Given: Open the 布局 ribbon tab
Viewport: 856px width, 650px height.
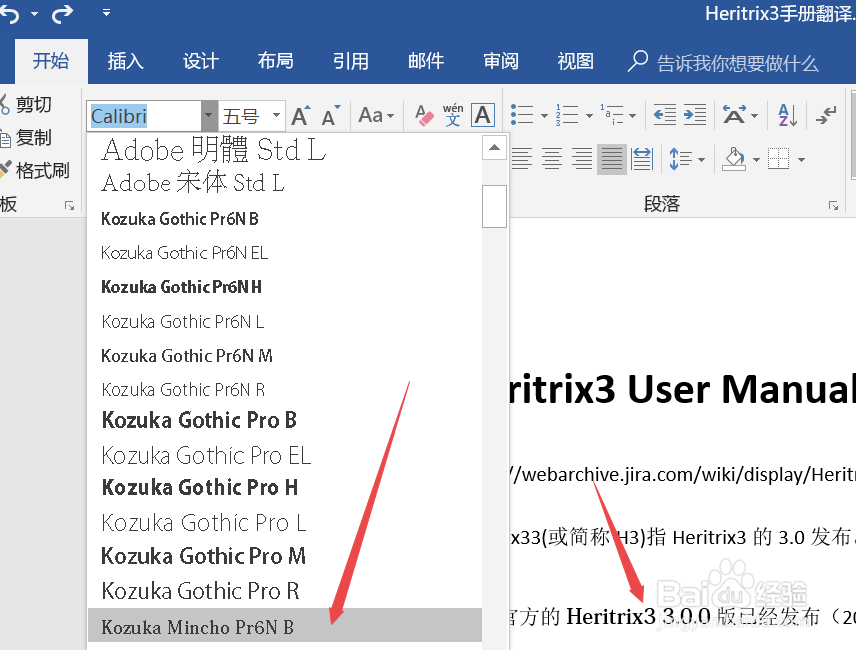Looking at the screenshot, I should click(275, 61).
